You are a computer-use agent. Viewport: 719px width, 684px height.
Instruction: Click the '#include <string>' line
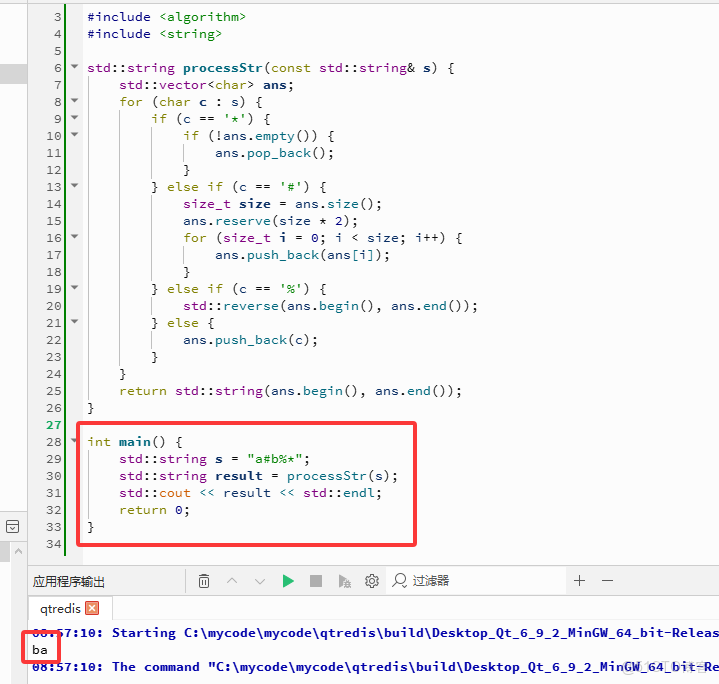point(155,34)
